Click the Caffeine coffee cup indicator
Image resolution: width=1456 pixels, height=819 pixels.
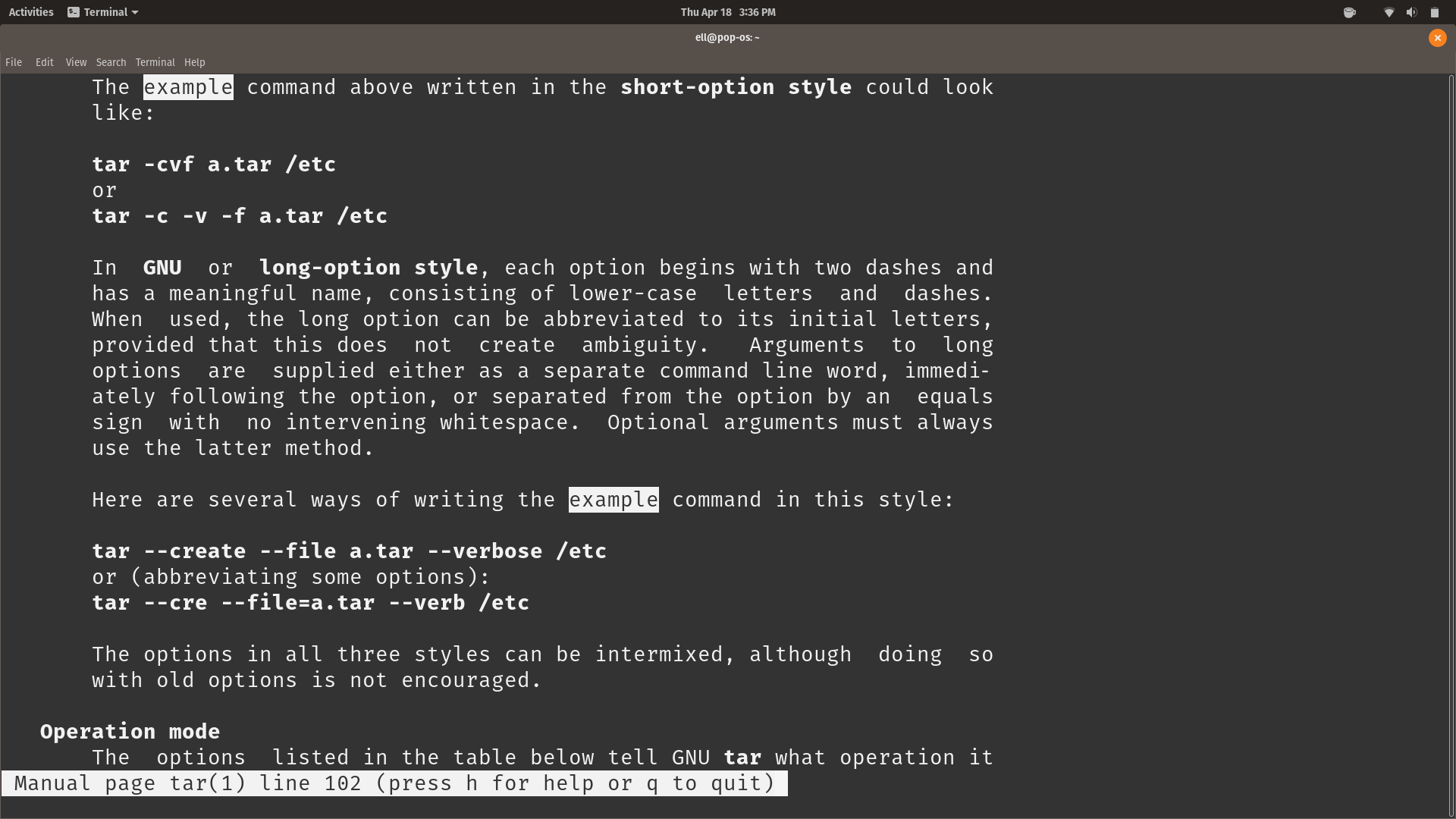coord(1349,12)
